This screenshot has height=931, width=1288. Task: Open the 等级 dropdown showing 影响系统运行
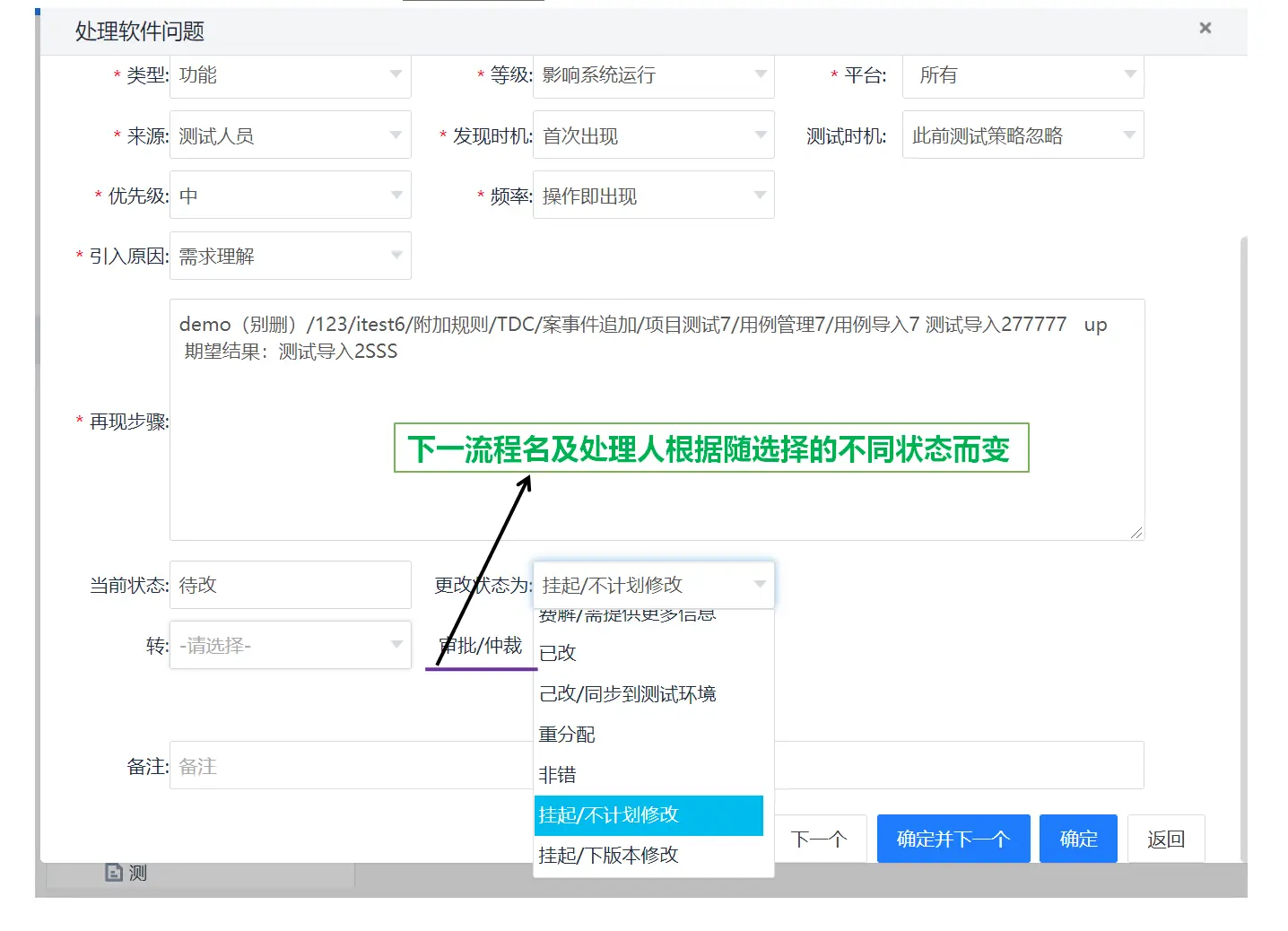[x=654, y=75]
